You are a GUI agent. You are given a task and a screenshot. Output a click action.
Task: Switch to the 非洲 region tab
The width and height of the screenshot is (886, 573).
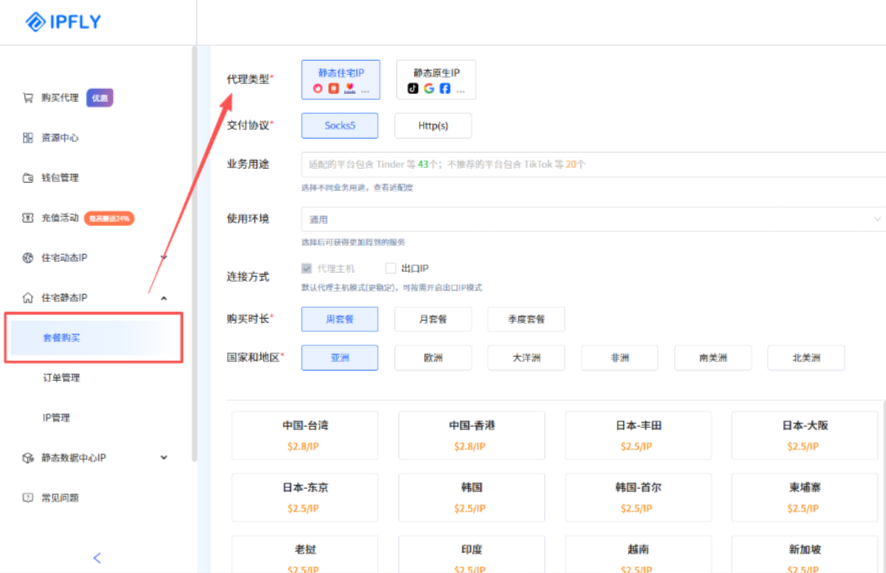click(619, 358)
